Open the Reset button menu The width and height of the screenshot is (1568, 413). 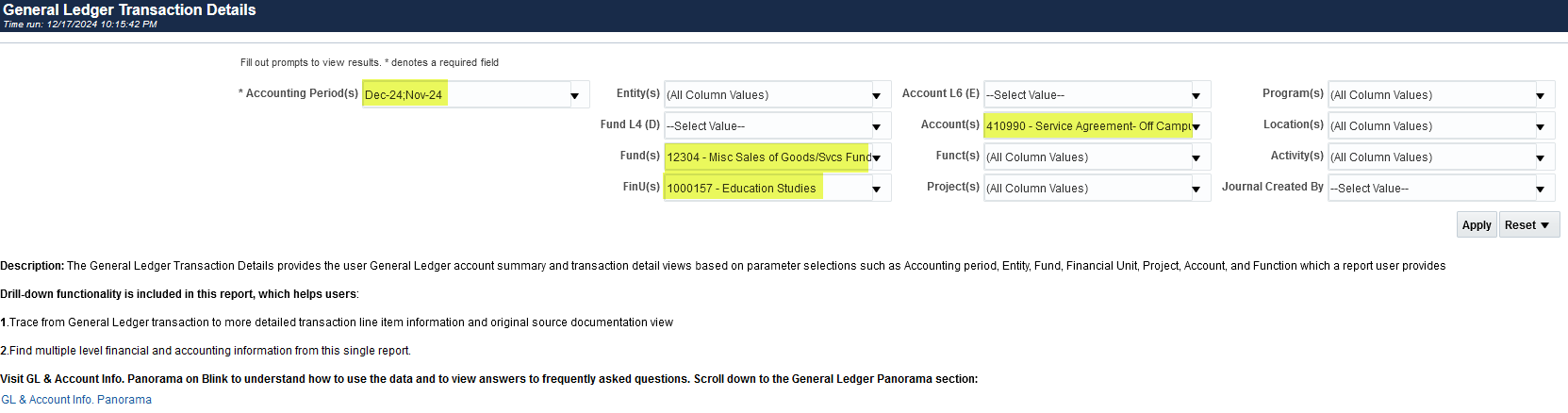(x=1528, y=224)
